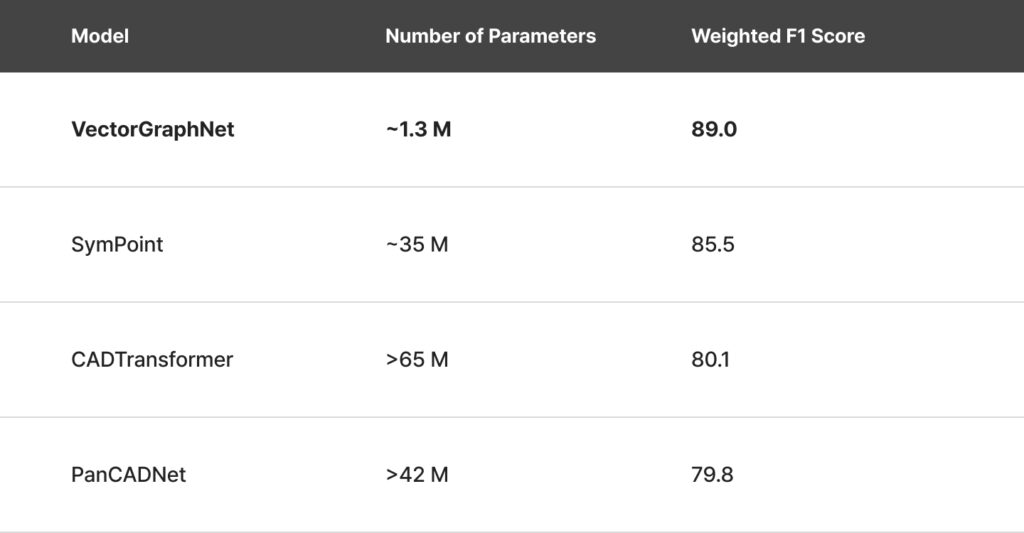Click the divider line below the PanCADNet row

click(x=512, y=531)
